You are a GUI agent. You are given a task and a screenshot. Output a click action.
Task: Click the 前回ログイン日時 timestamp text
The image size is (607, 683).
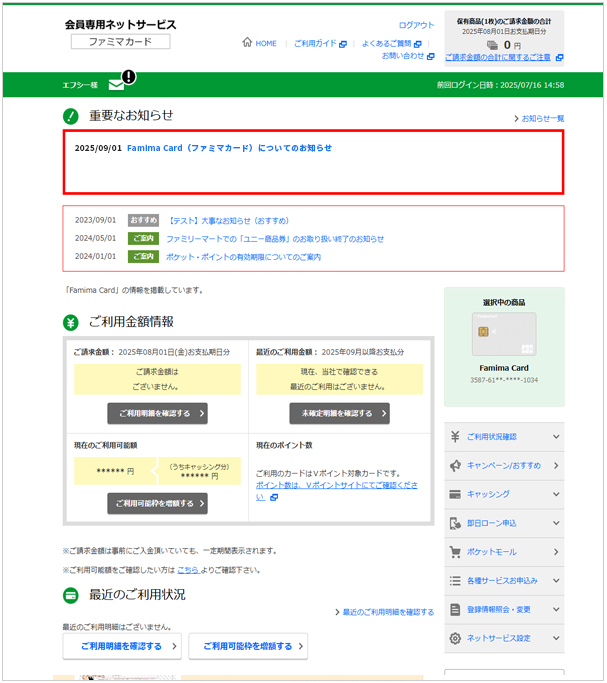pyautogui.click(x=501, y=85)
